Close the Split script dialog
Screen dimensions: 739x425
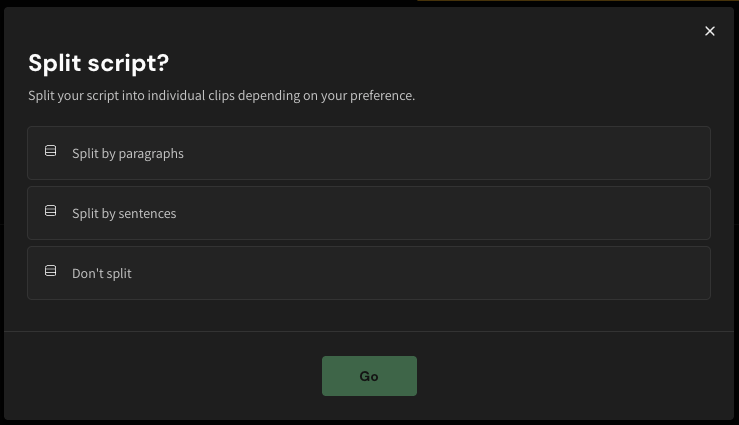point(710,31)
